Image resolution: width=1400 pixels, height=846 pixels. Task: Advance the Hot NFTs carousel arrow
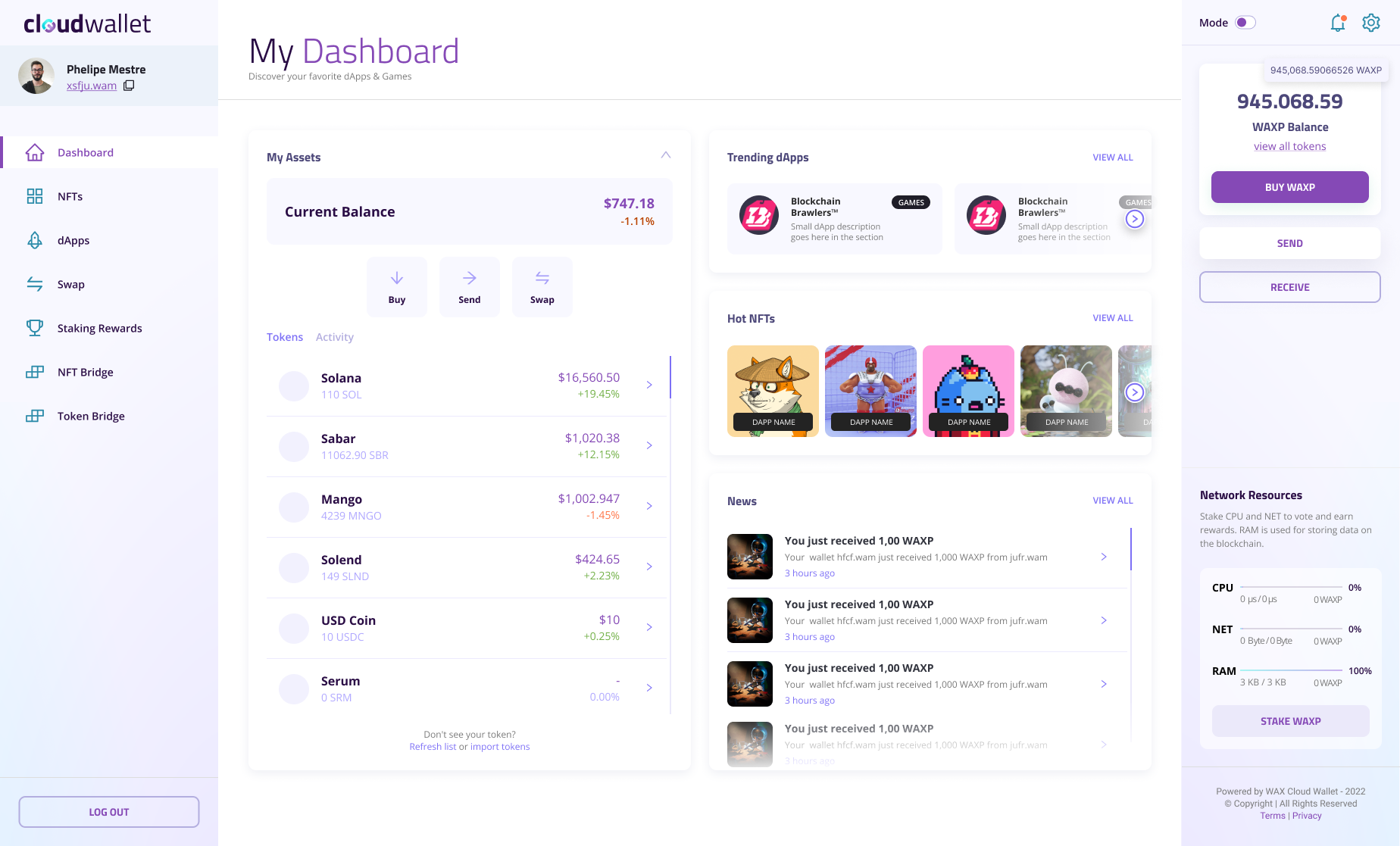tap(1134, 392)
